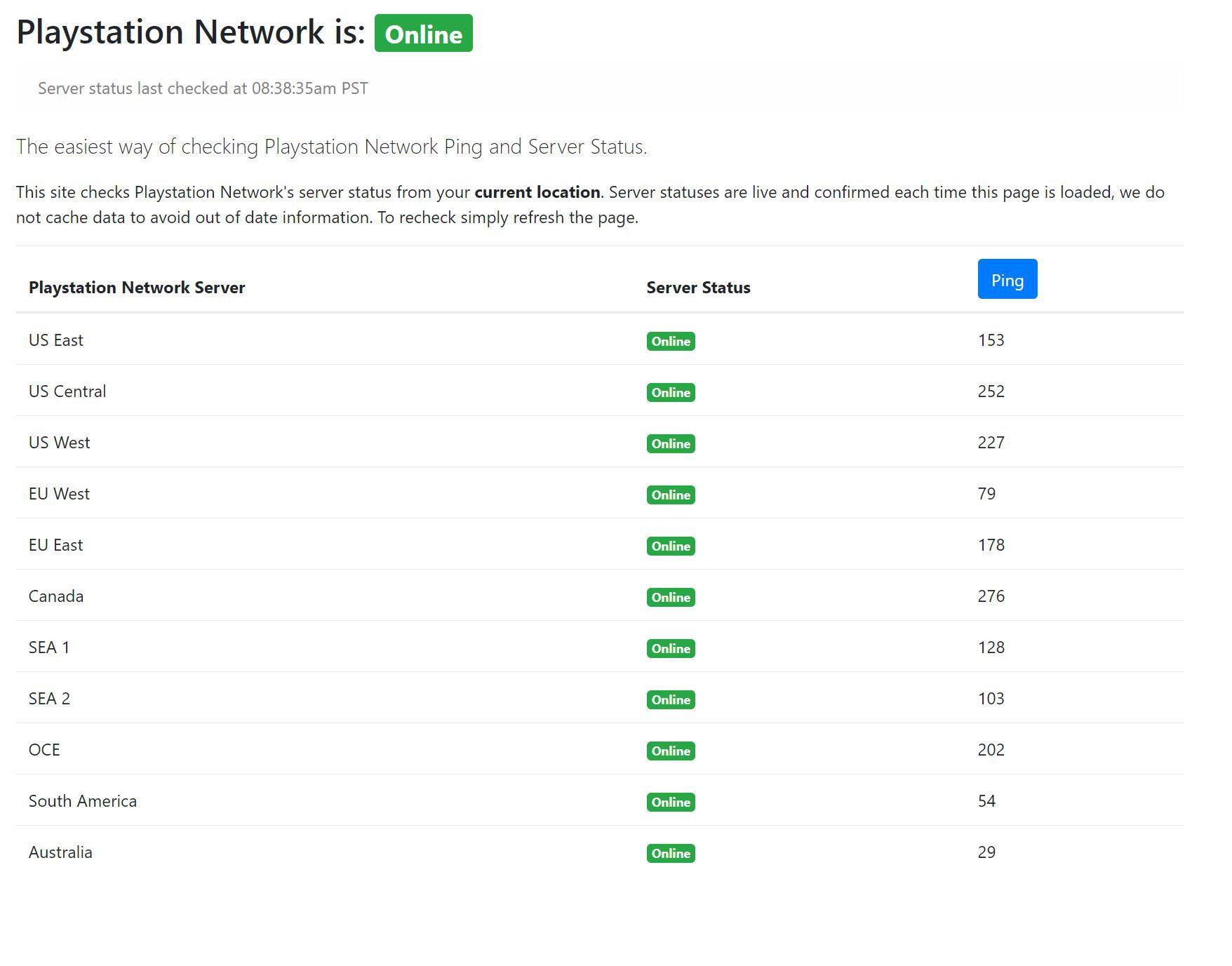Click the Online badge for Canada
Viewport: 1232px width, 966px height.
671,597
